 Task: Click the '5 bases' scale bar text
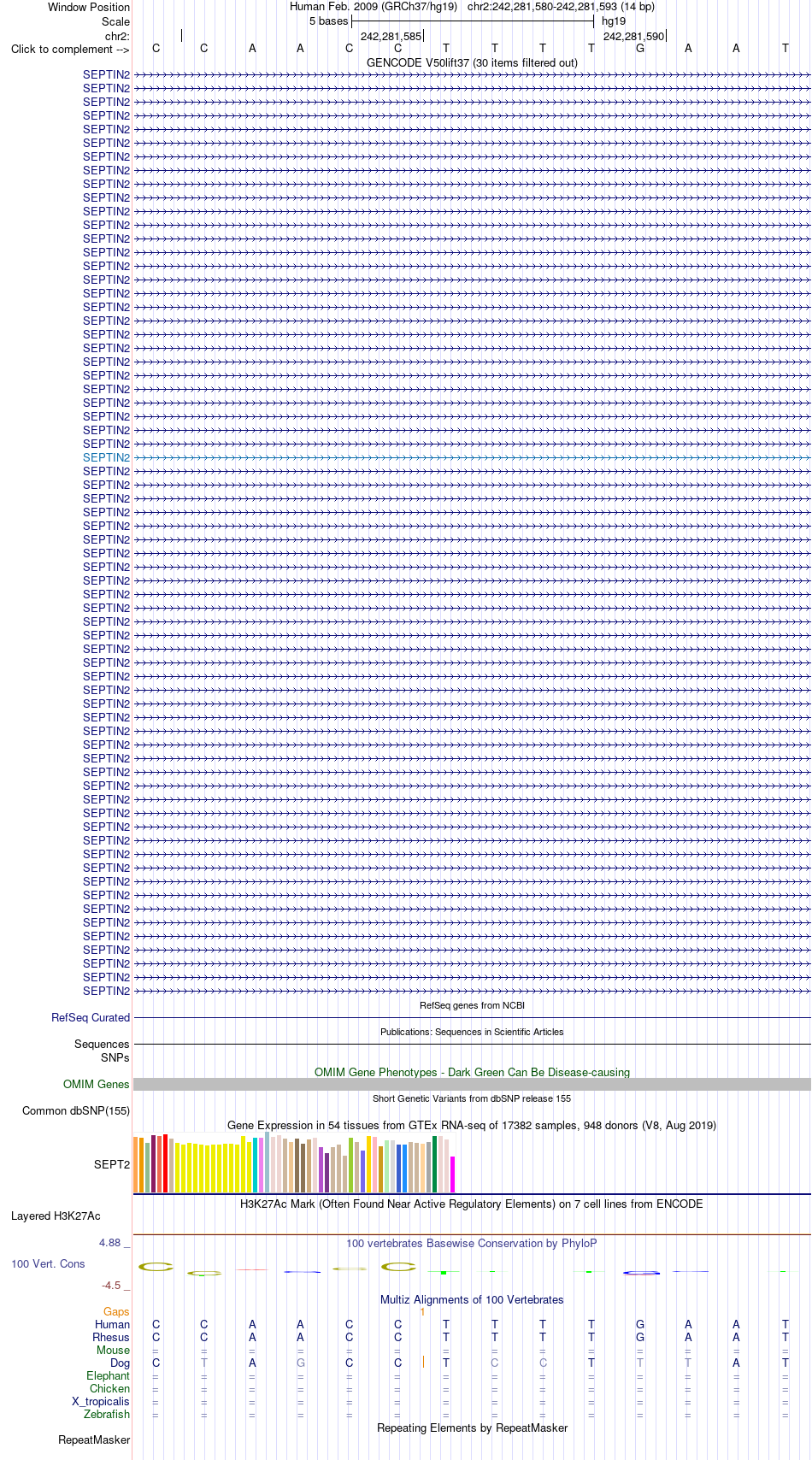(329, 21)
